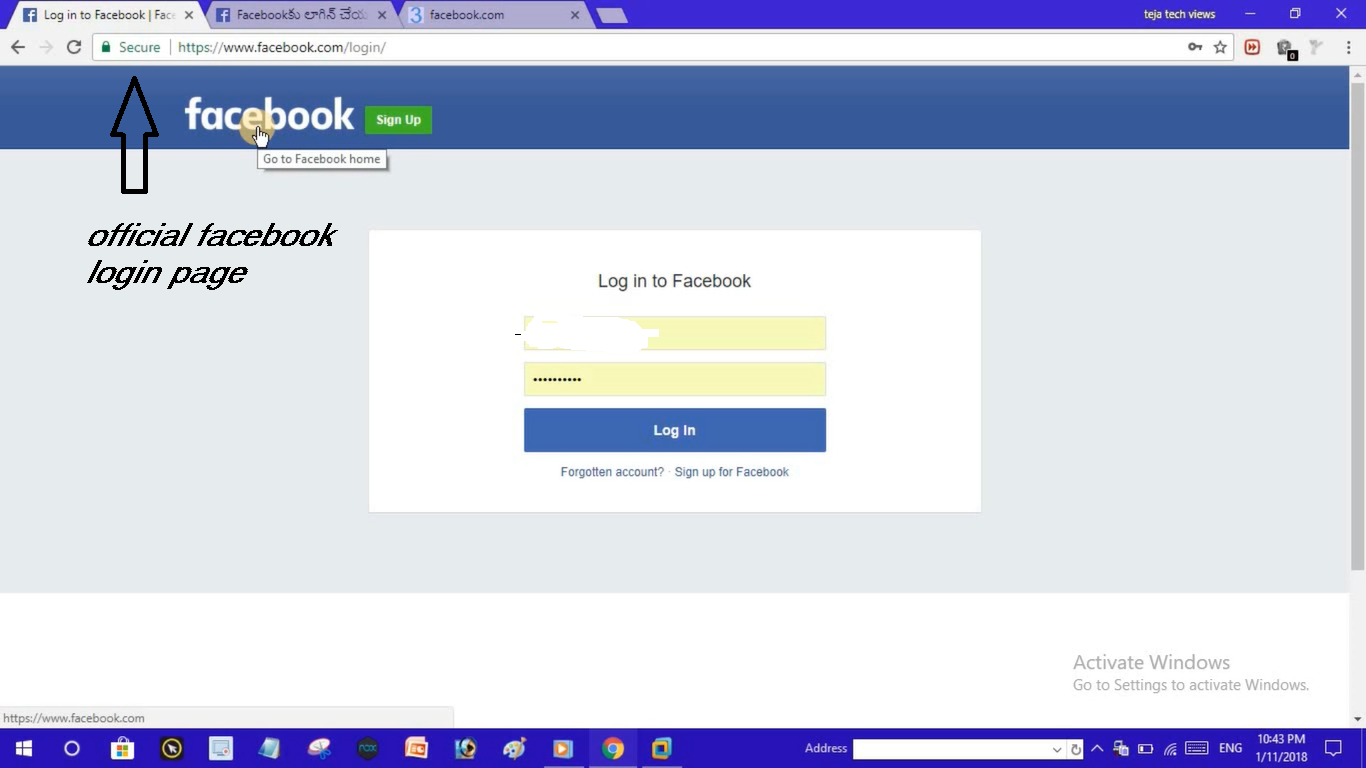Open Chrome's three-dot menu
Image resolution: width=1366 pixels, height=768 pixels.
1348,47
